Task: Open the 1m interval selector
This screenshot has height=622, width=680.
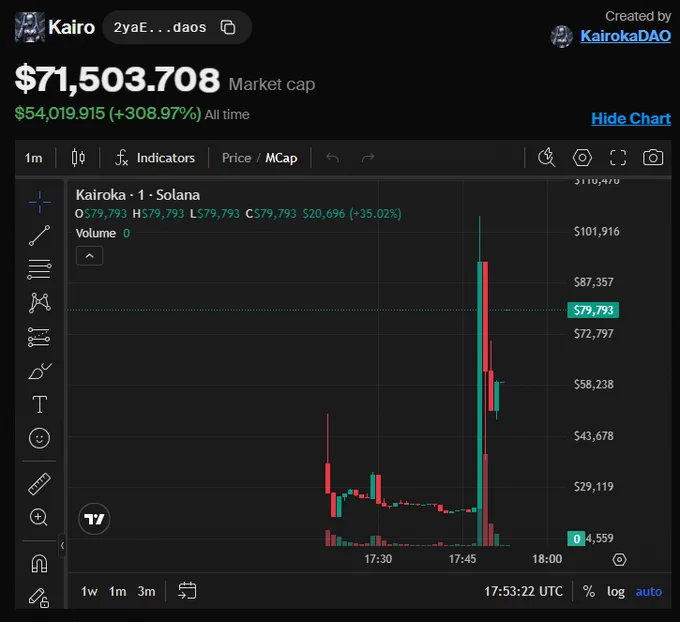Action: coord(33,158)
